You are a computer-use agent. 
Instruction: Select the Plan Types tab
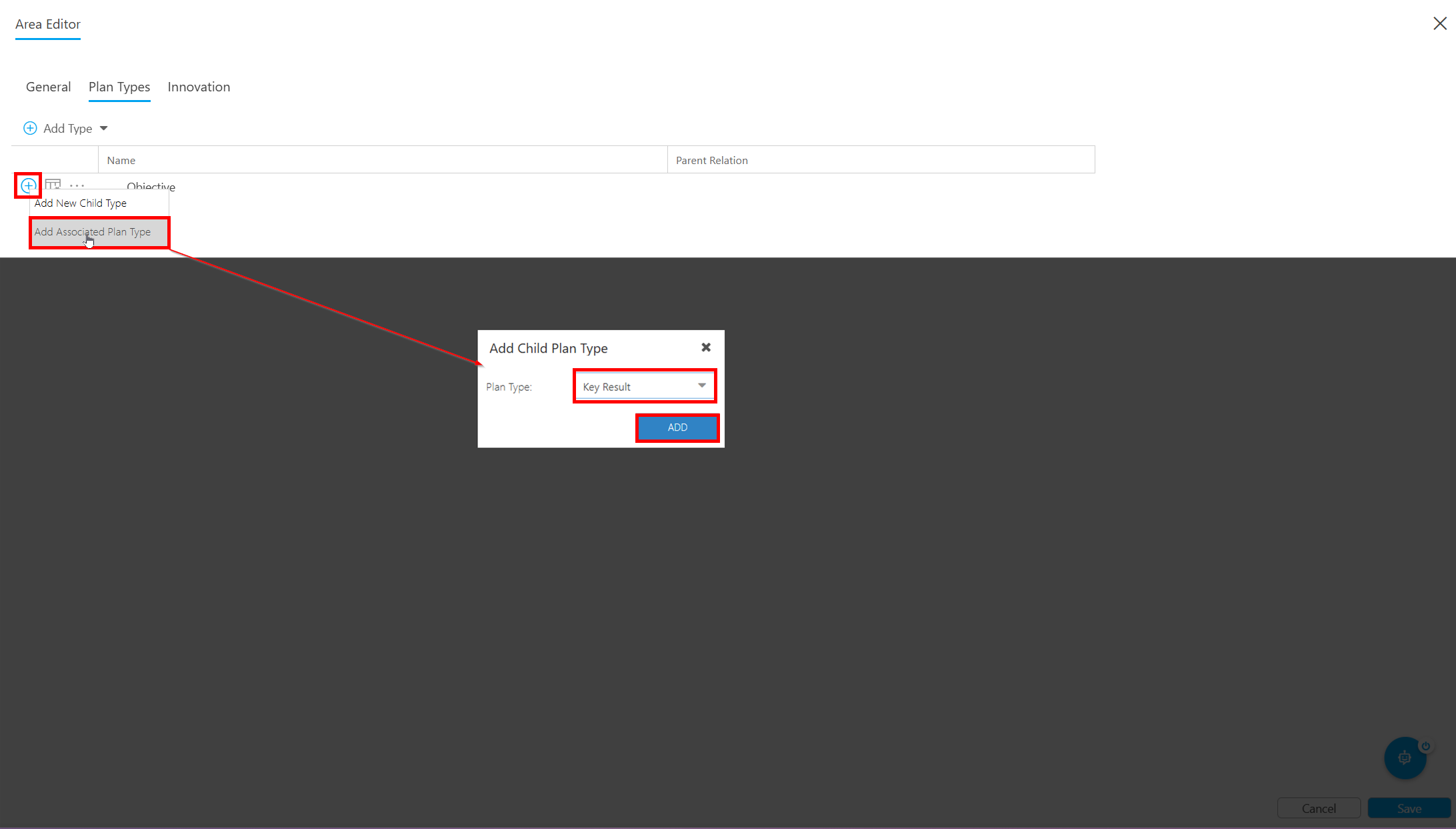click(119, 87)
